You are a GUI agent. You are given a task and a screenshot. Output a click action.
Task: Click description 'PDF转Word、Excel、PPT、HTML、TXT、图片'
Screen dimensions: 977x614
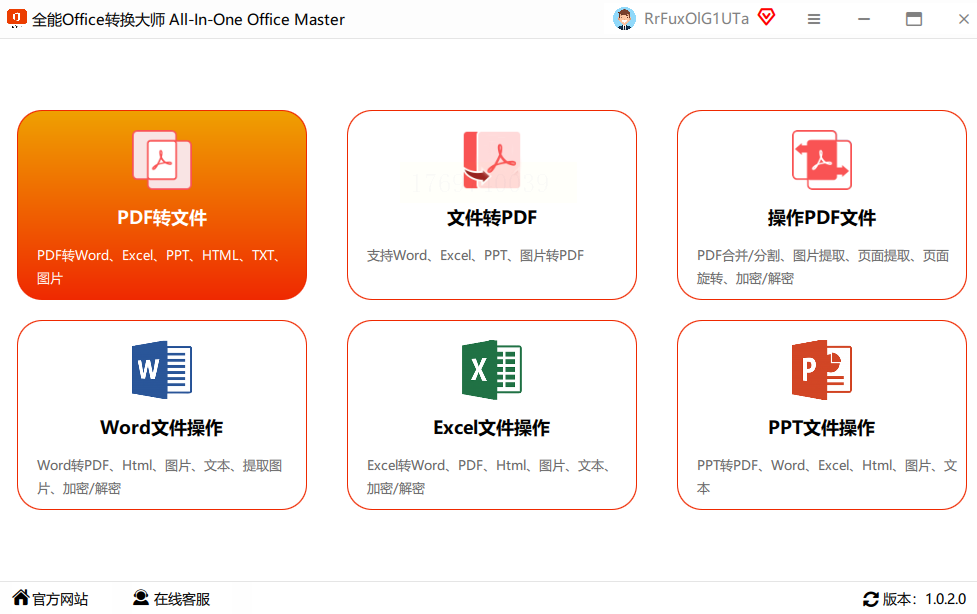click(x=158, y=267)
